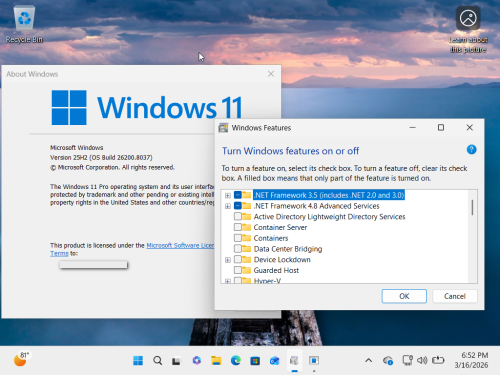This screenshot has height=375, width=500.
Task: Select 'Container Server' feature text
Action: (280, 227)
